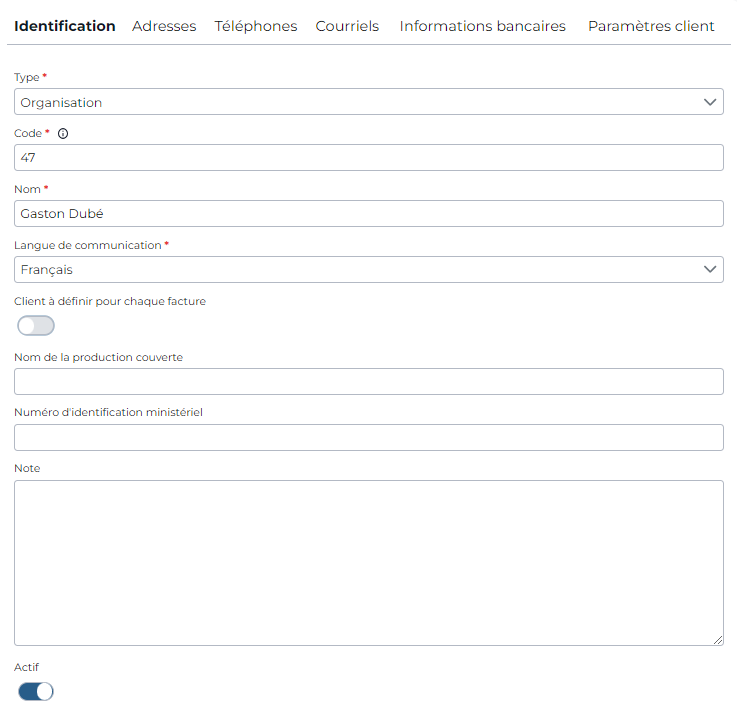Click the Nom field label
This screenshot has height=714, width=737.
[27, 189]
